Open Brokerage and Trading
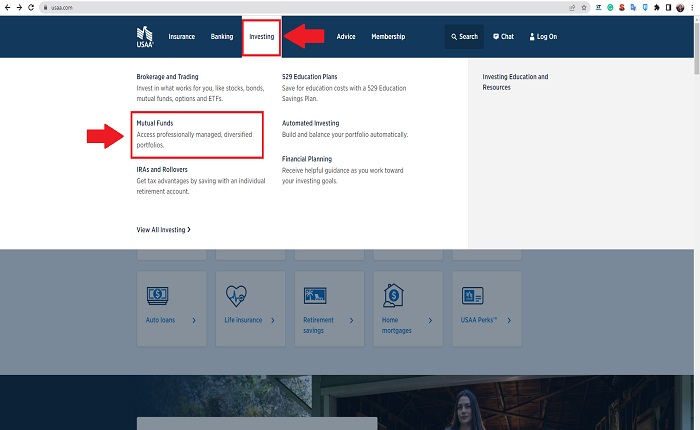Screen dimensions: 700x430 click(x=167, y=77)
